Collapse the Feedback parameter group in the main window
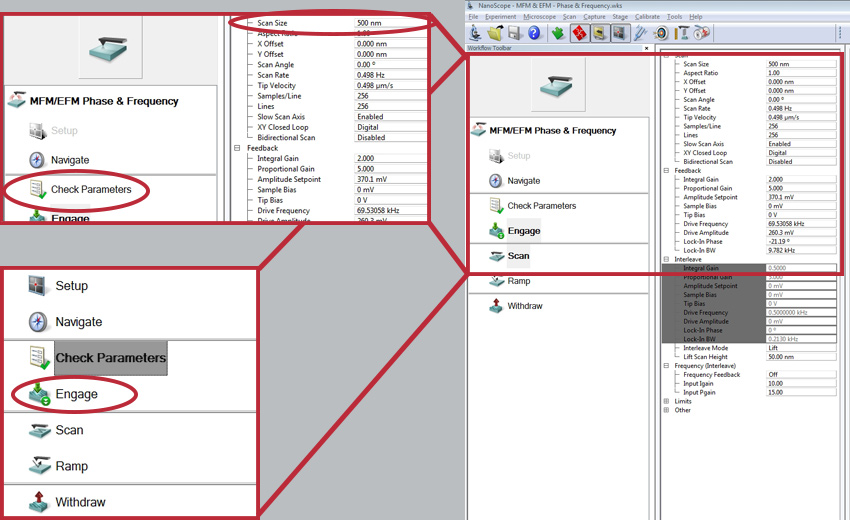The width and height of the screenshot is (850, 520). tap(666, 170)
